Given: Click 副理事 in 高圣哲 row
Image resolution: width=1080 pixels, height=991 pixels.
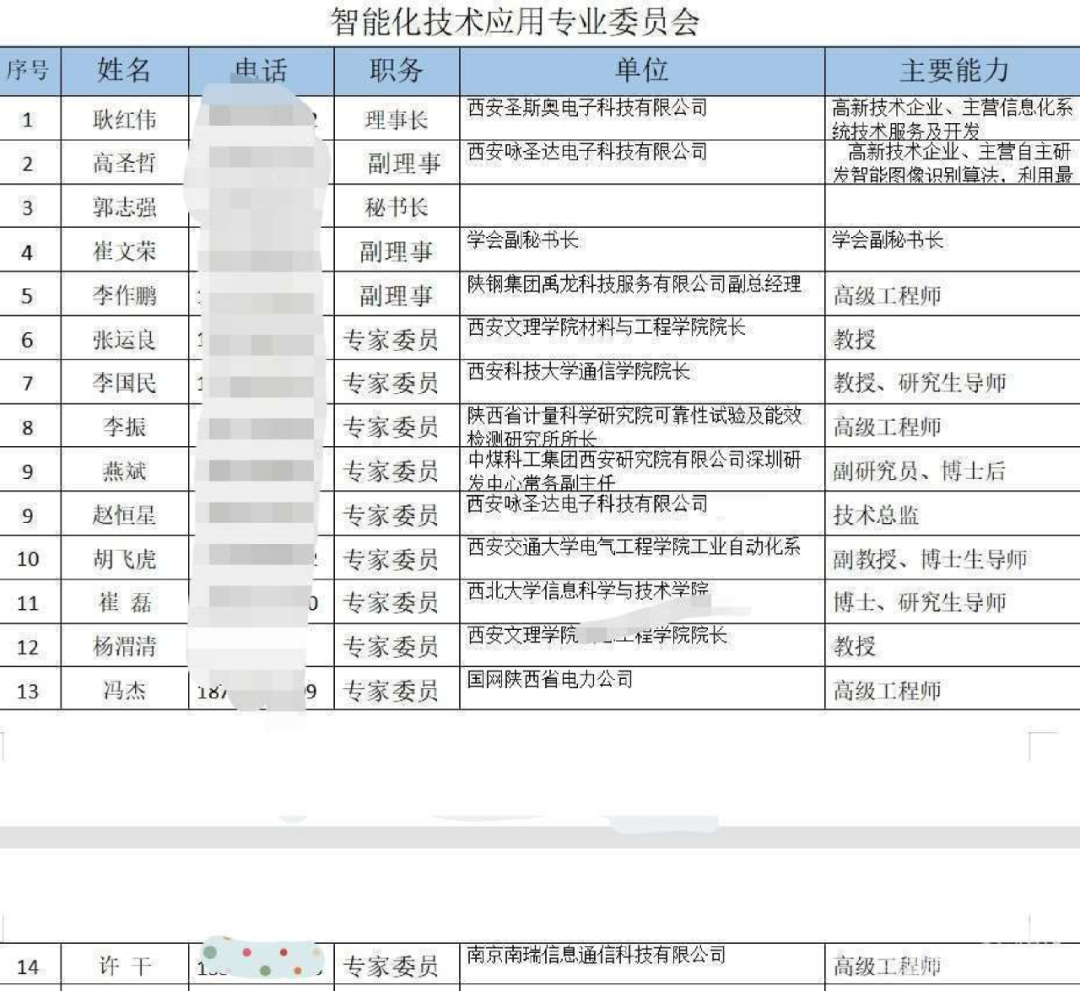Looking at the screenshot, I should coord(404,163).
